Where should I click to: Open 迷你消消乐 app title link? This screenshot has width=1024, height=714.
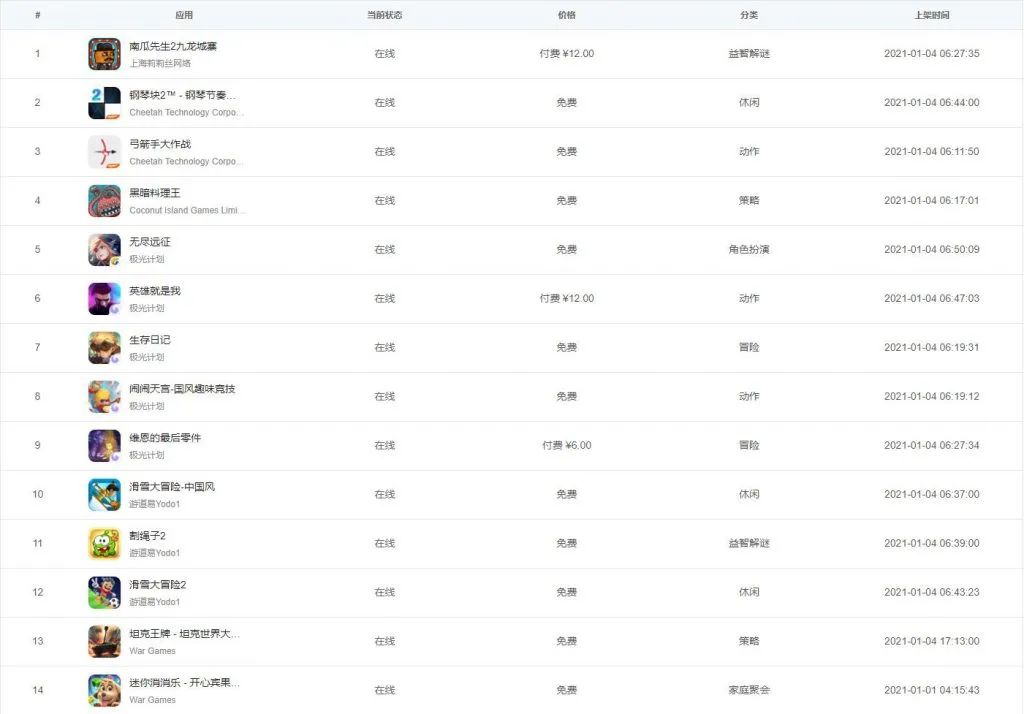(184, 683)
